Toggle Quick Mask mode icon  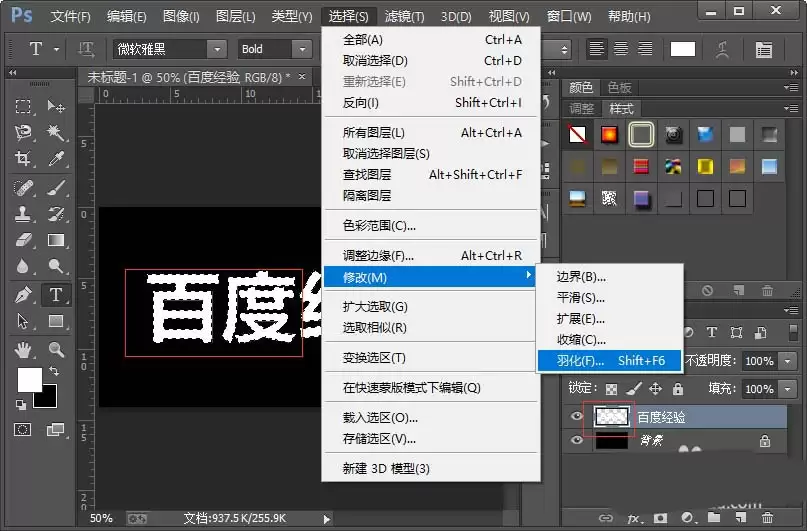click(23, 430)
